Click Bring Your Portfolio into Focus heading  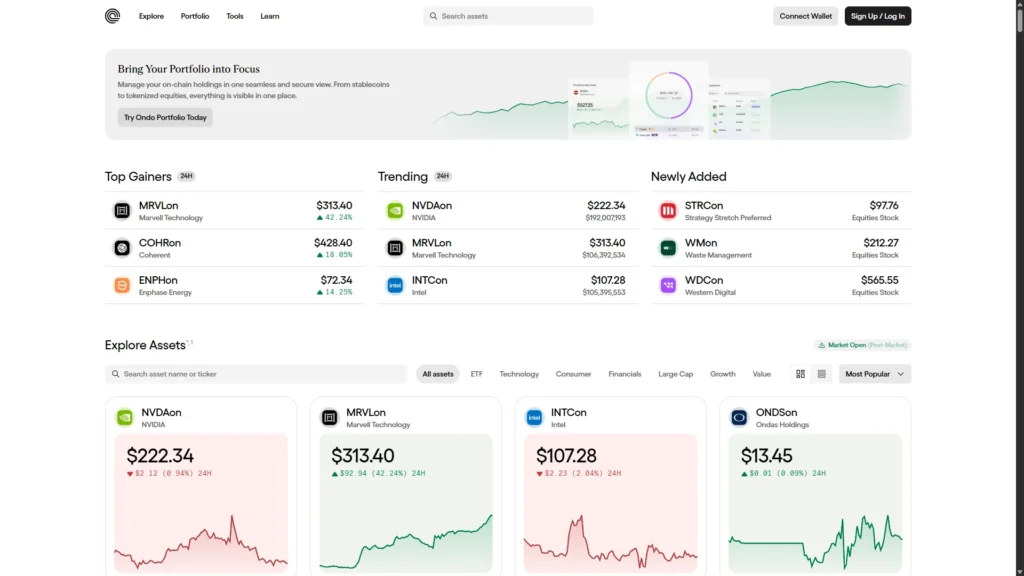(x=189, y=69)
